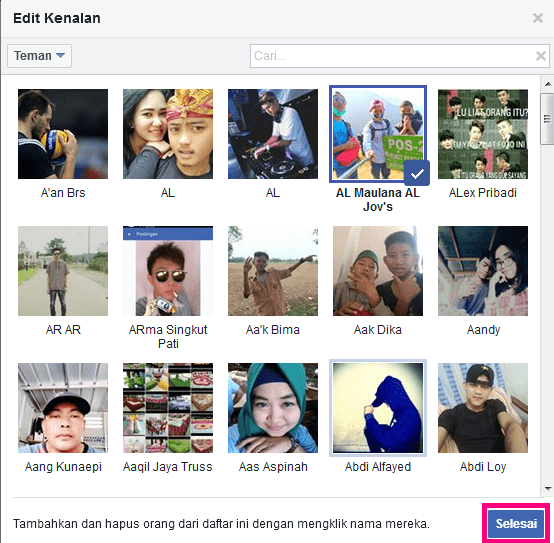Select ALex Pribadi profile photo
Screen dimensions: 554x543
483,134
